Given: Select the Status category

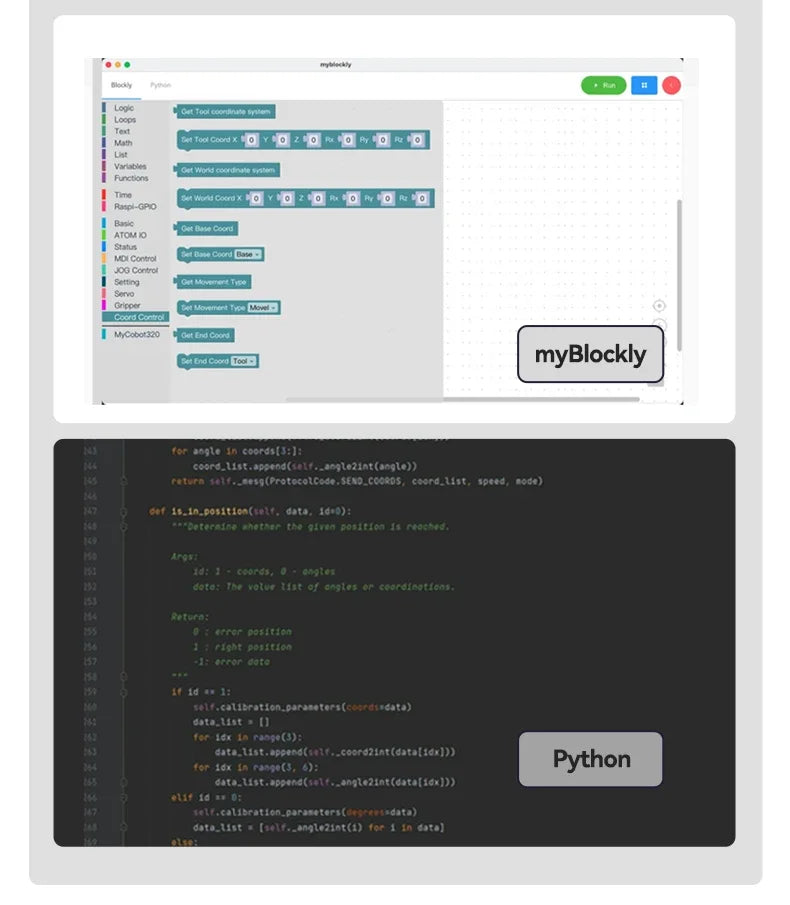Looking at the screenshot, I should pyautogui.click(x=125, y=247).
